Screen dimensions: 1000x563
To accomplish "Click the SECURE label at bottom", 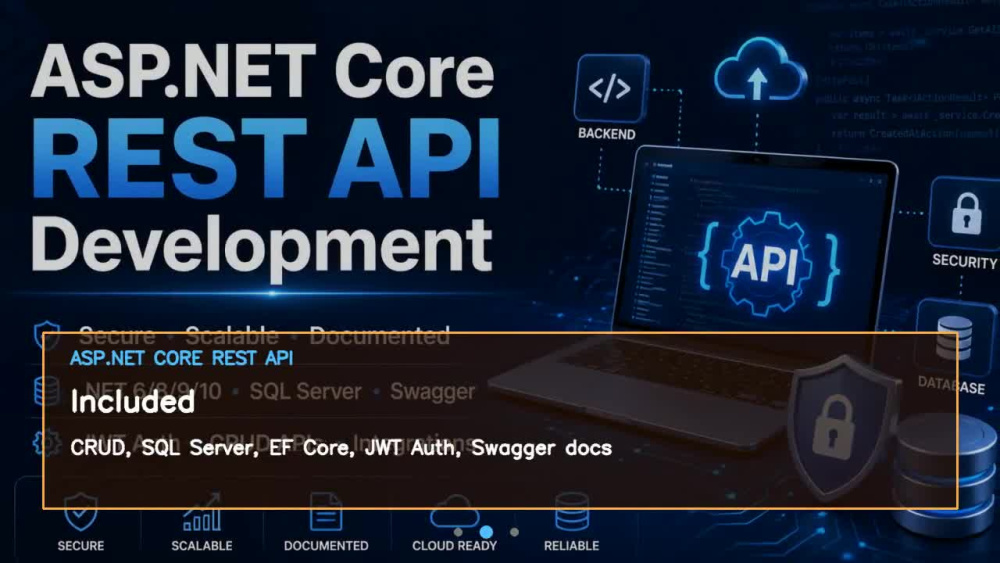I will point(81,546).
